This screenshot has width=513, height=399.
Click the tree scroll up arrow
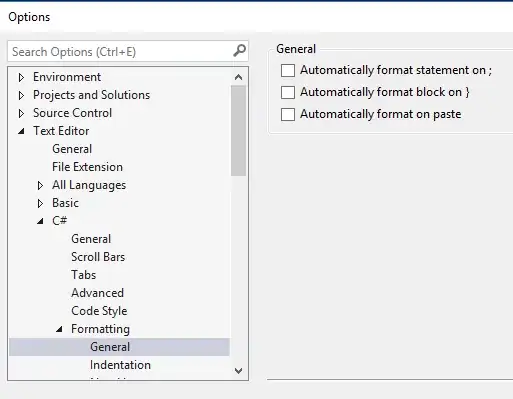238,77
